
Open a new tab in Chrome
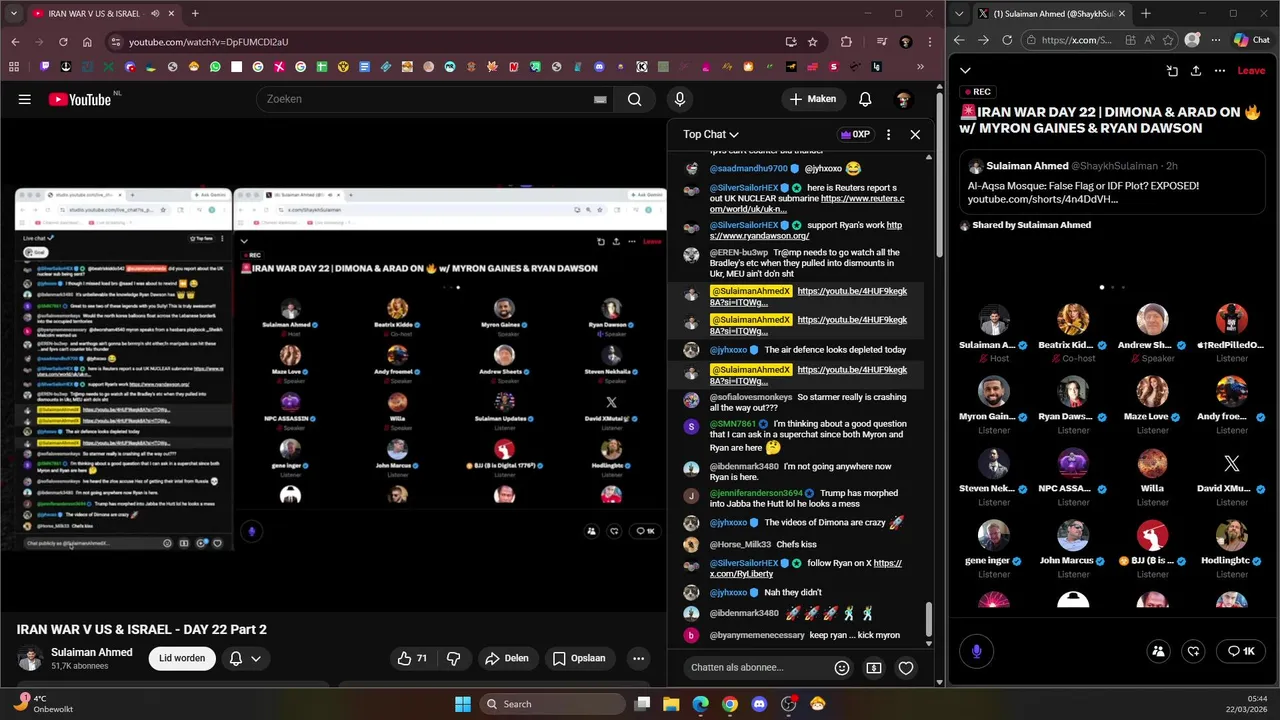pyautogui.click(x=195, y=13)
